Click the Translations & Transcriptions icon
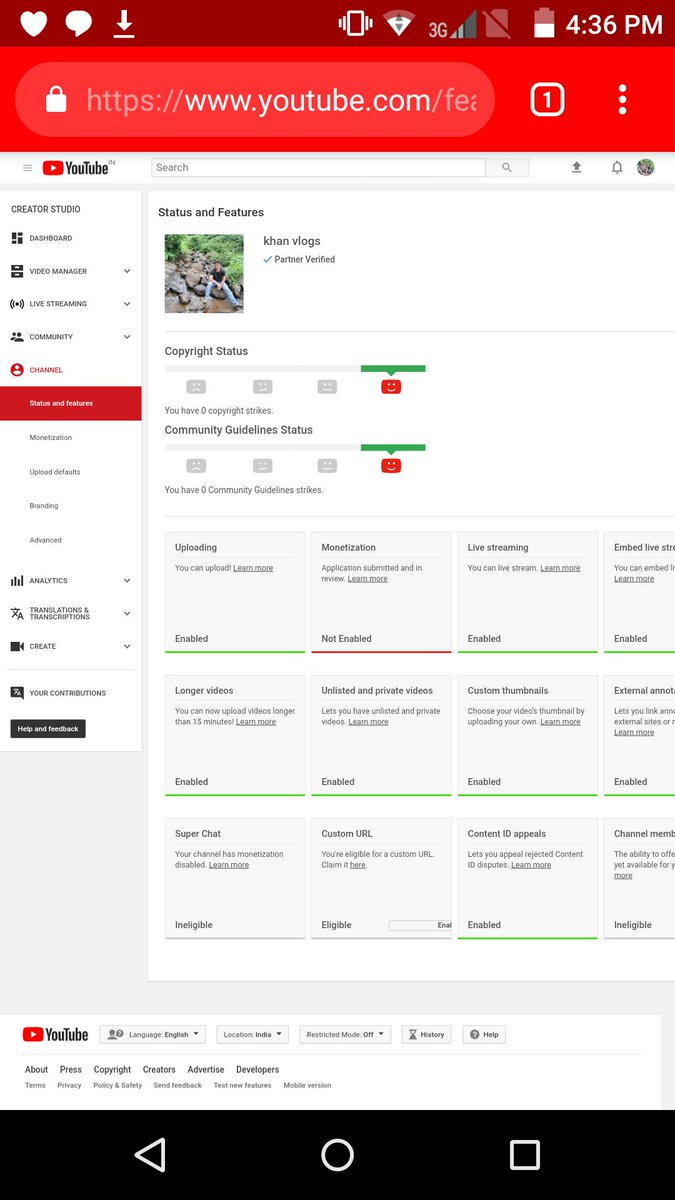The height and width of the screenshot is (1200, 675). pyautogui.click(x=17, y=613)
